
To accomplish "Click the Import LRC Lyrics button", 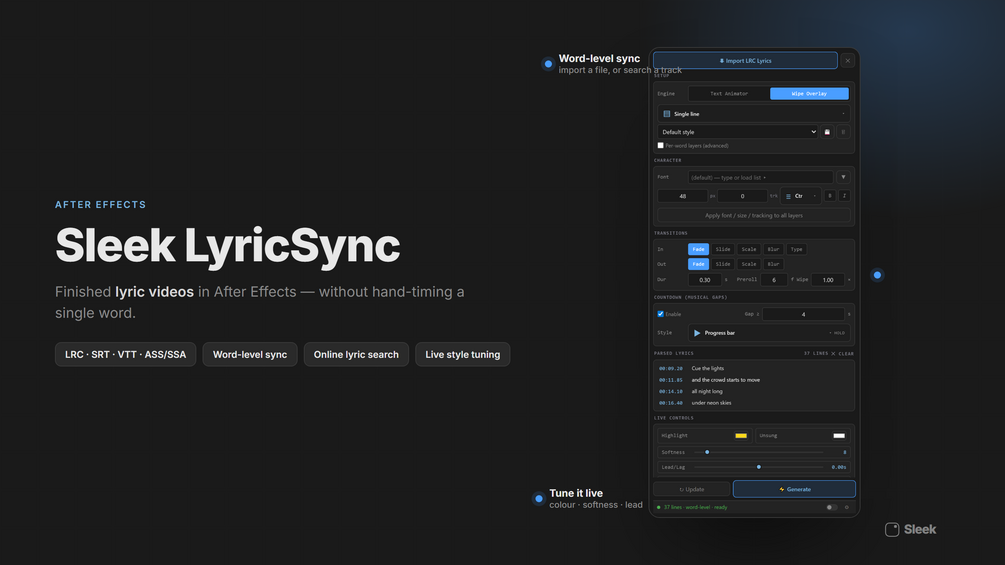I will 745,61.
